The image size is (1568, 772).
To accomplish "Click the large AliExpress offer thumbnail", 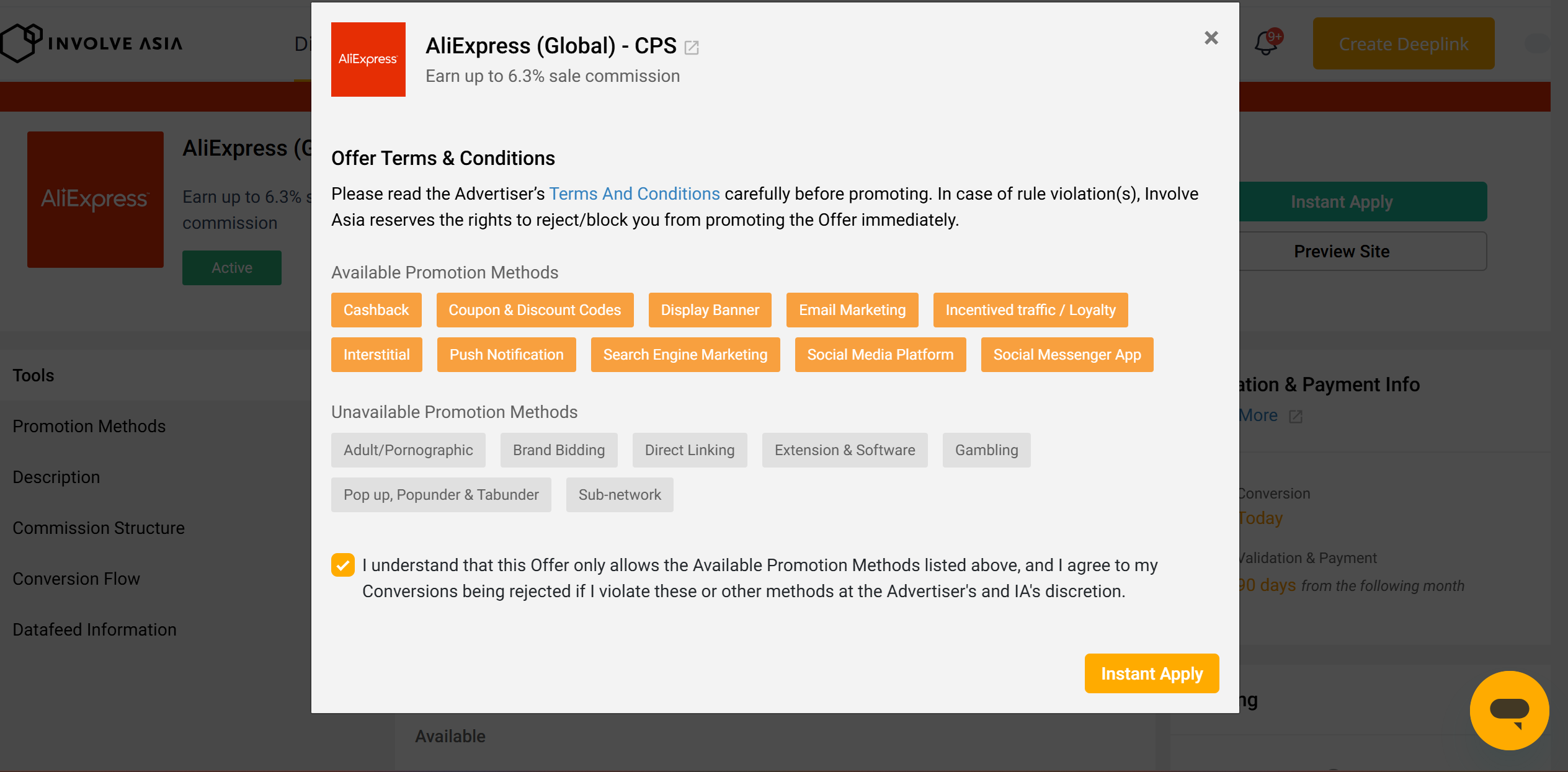I will click(96, 200).
